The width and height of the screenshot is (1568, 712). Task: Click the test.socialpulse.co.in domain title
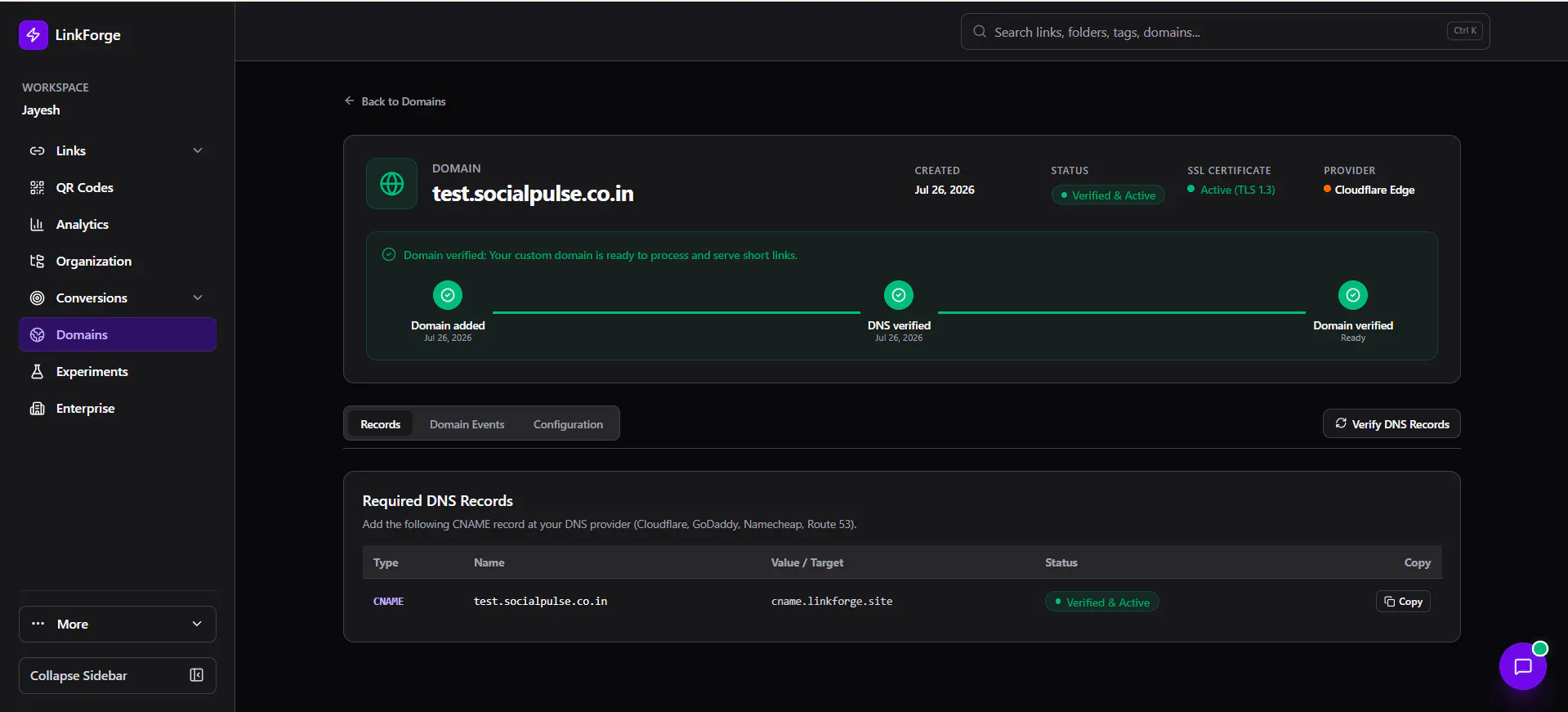point(533,194)
